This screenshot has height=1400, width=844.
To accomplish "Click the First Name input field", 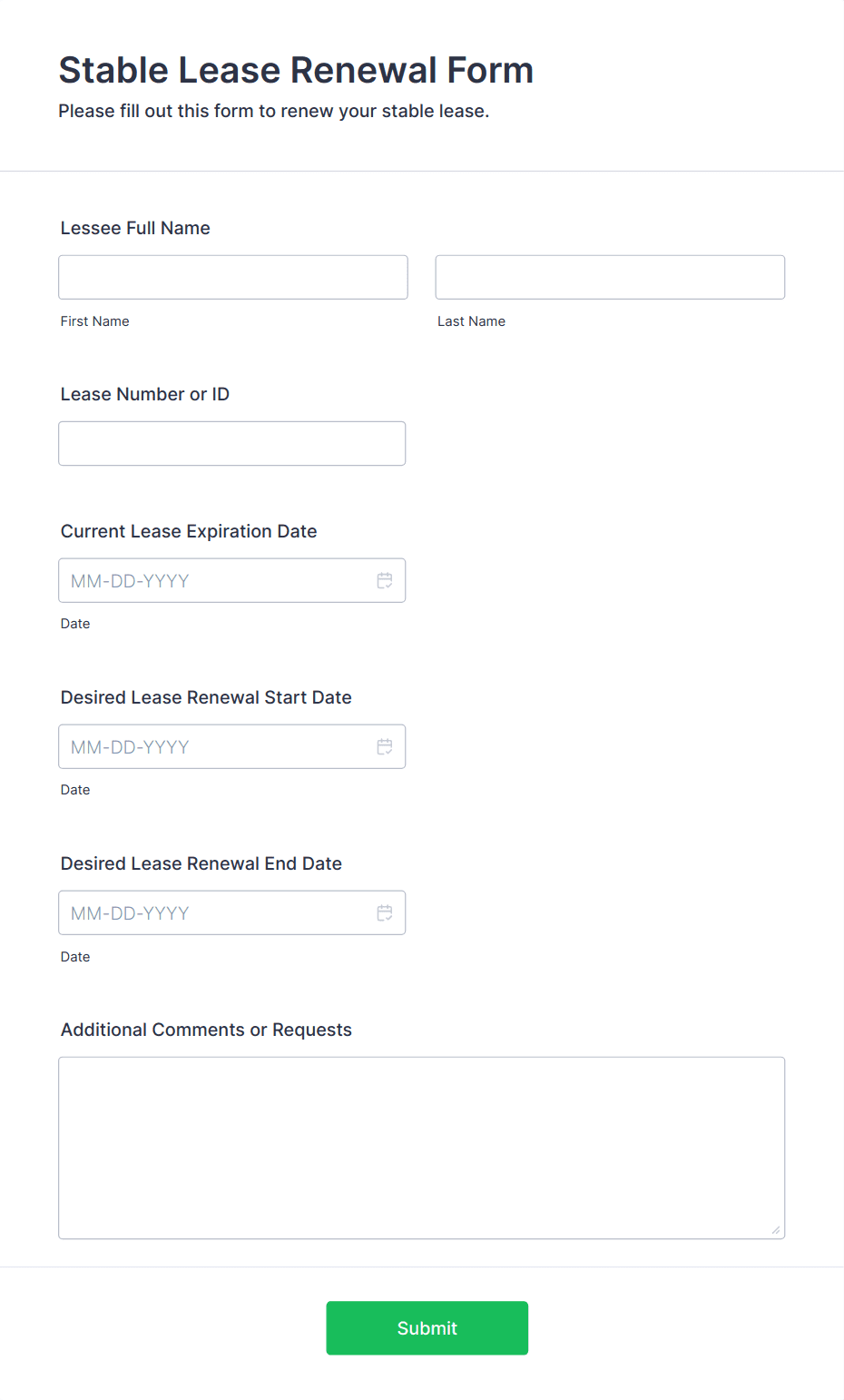I will [233, 277].
